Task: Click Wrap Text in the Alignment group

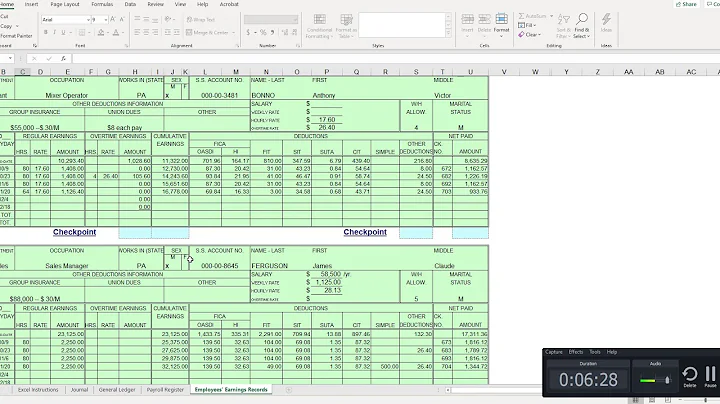Action: coord(201,20)
